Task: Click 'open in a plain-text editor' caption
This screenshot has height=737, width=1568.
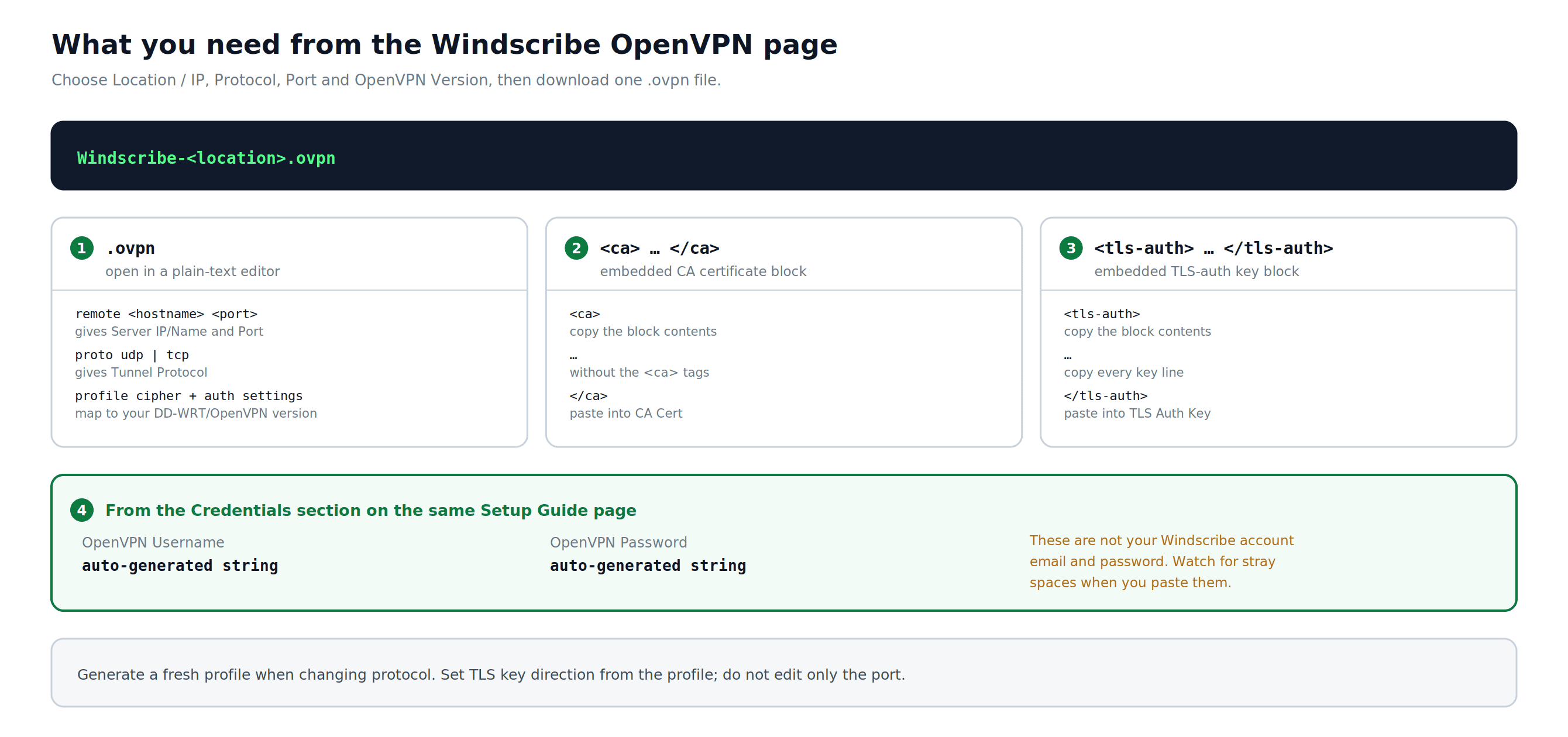Action: point(192,271)
